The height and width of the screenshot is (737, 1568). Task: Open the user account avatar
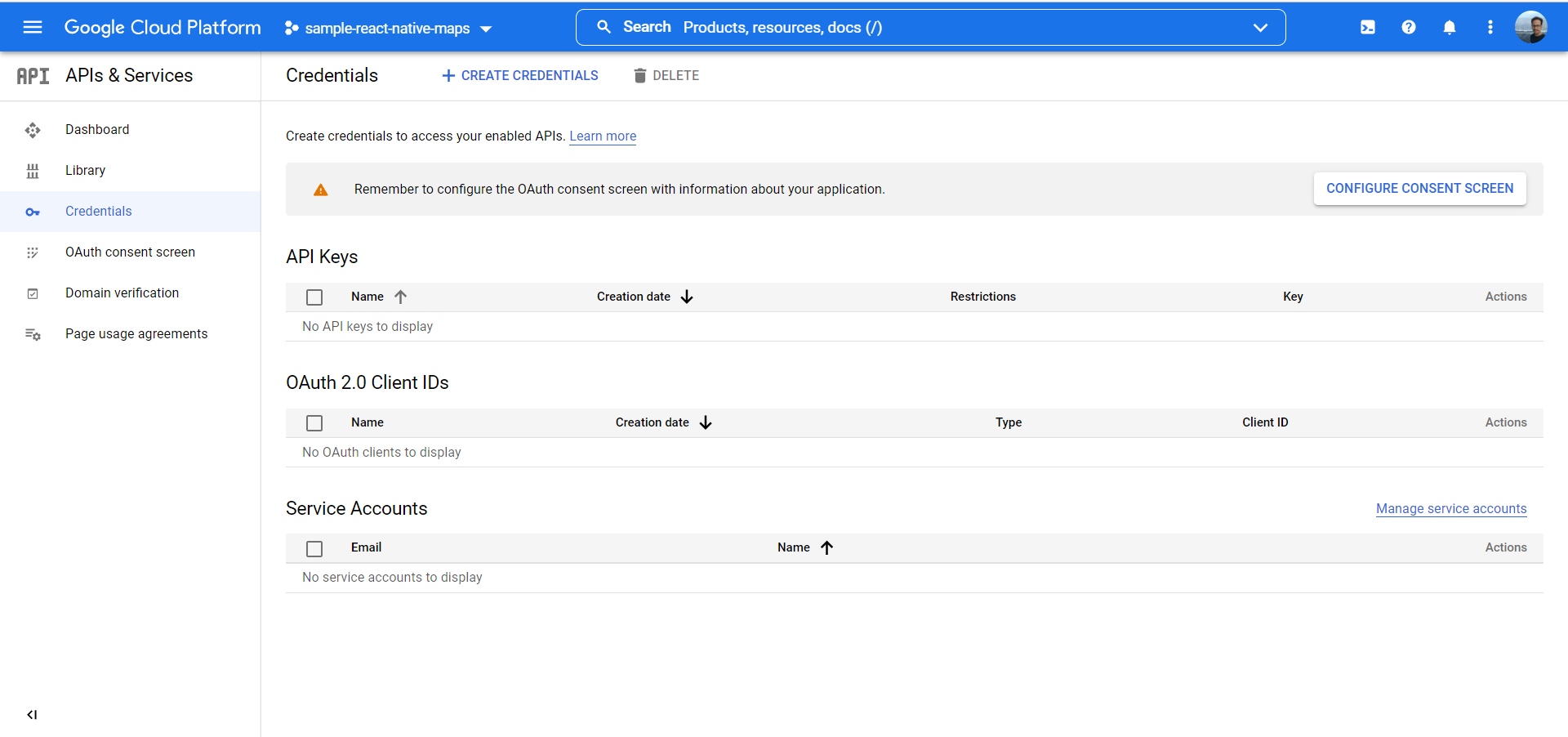[1531, 27]
